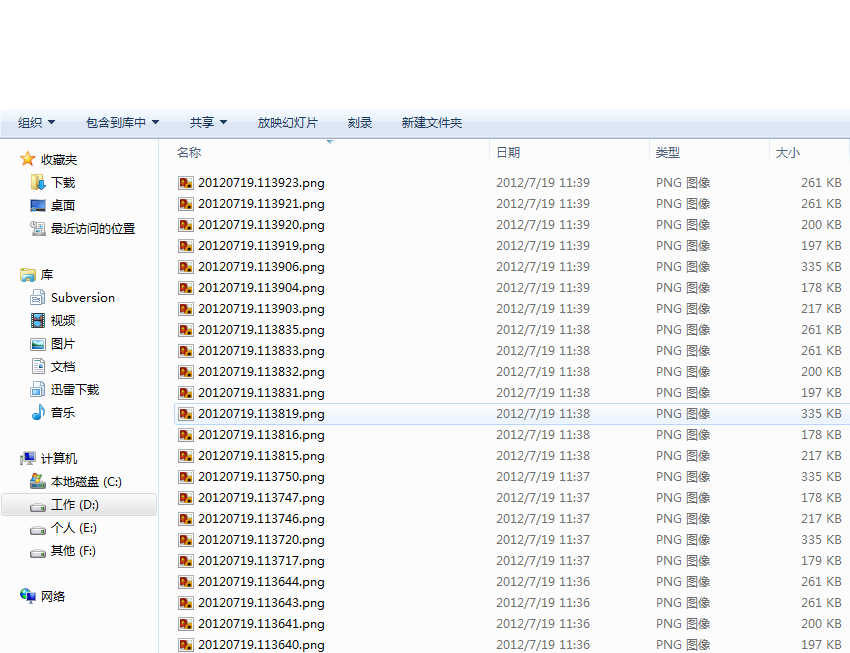Open the Subversion library icon
Viewport: 850px width, 653px height.
(x=38, y=298)
